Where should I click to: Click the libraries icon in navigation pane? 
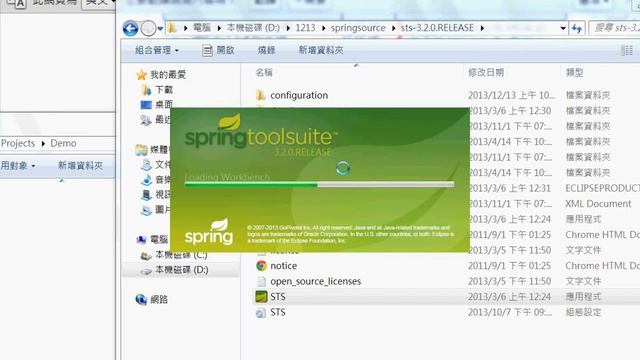tap(141, 150)
